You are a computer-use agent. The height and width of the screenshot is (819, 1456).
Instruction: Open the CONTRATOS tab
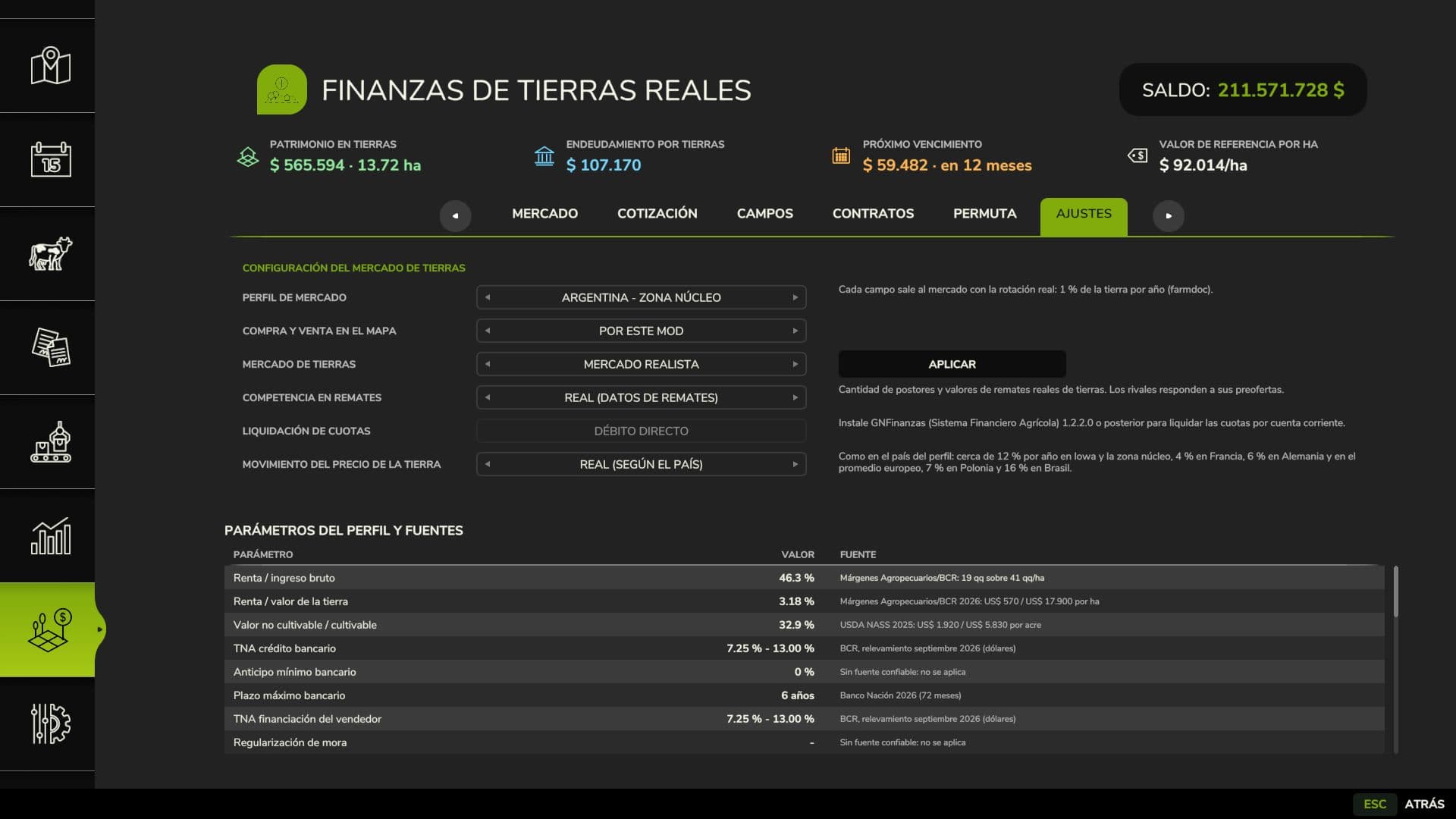coord(873,214)
